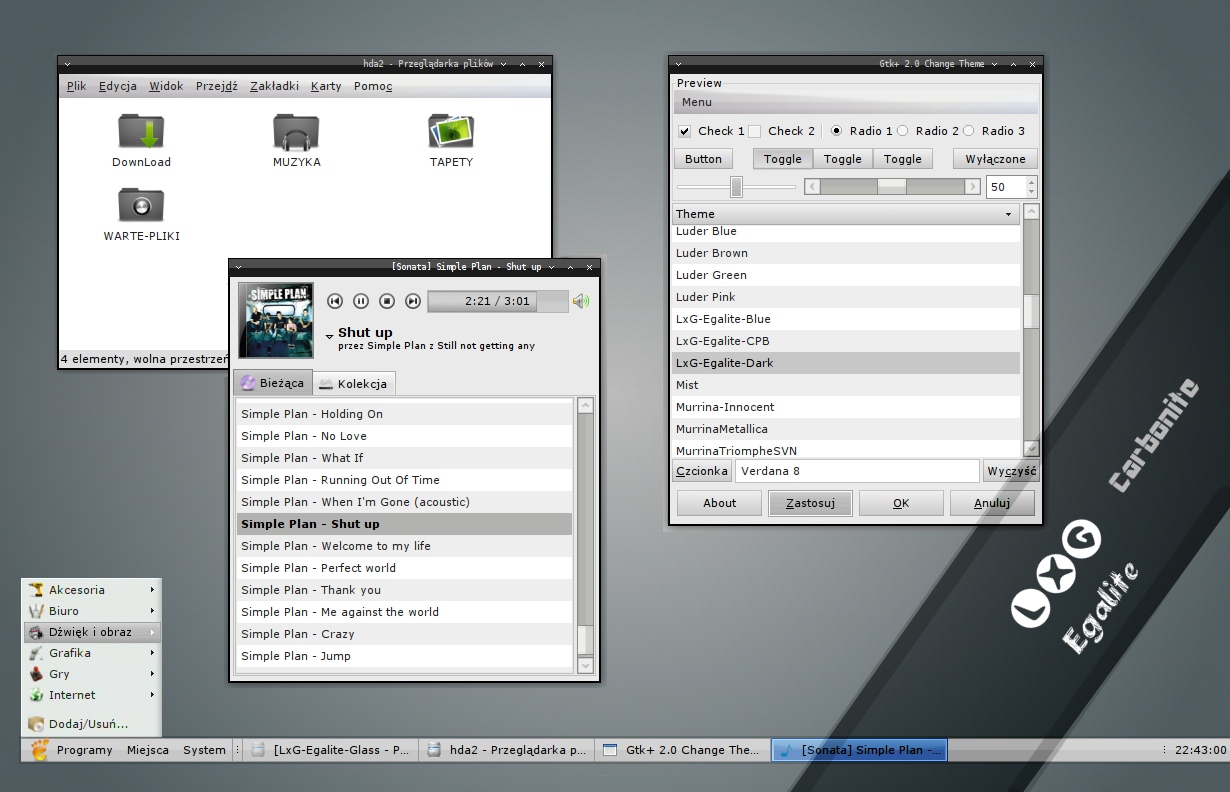This screenshot has width=1230, height=792.
Task: Open the DownLoad folder icon
Action: (x=141, y=131)
